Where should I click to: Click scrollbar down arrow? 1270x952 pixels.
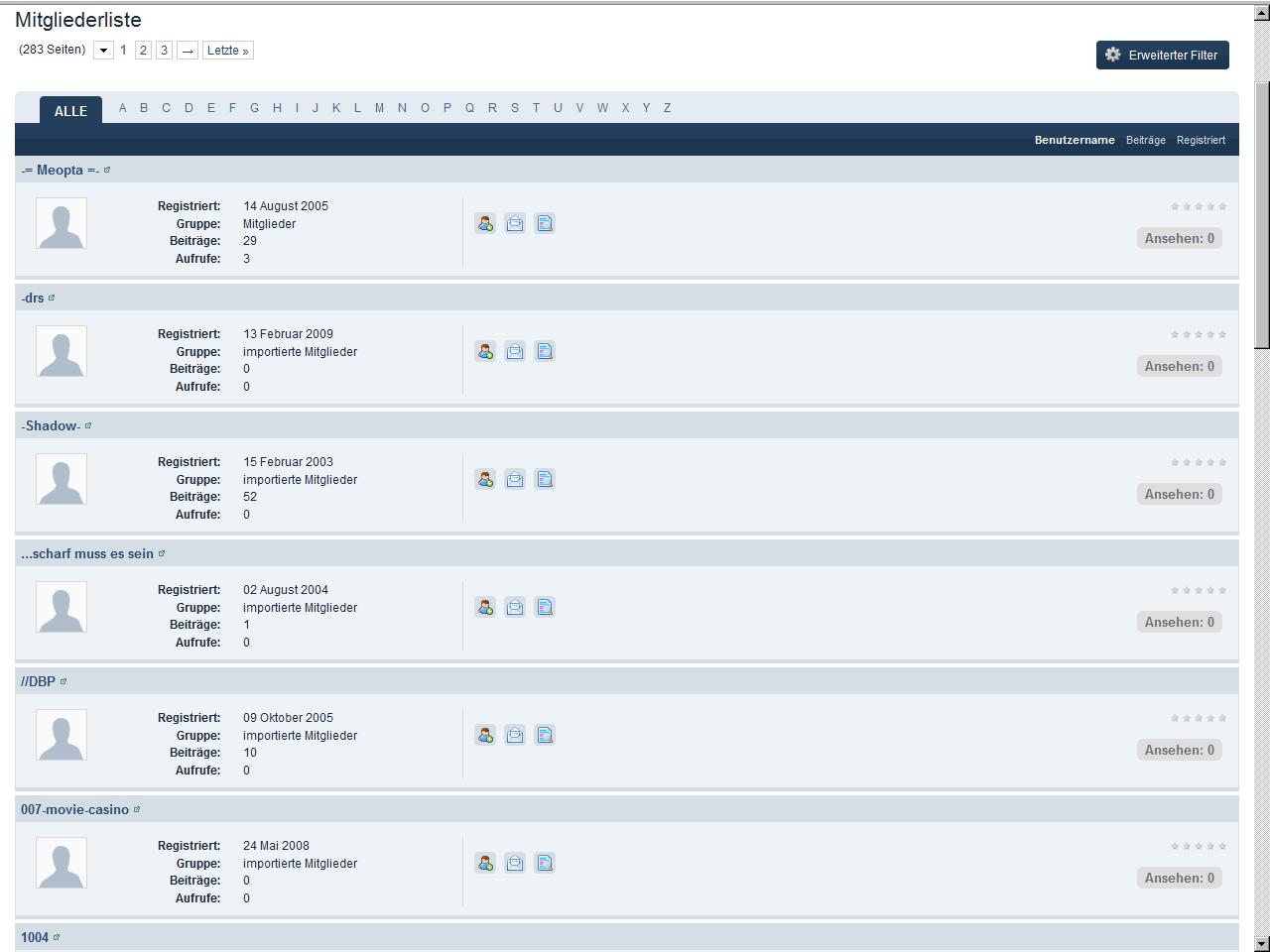coord(1261,943)
